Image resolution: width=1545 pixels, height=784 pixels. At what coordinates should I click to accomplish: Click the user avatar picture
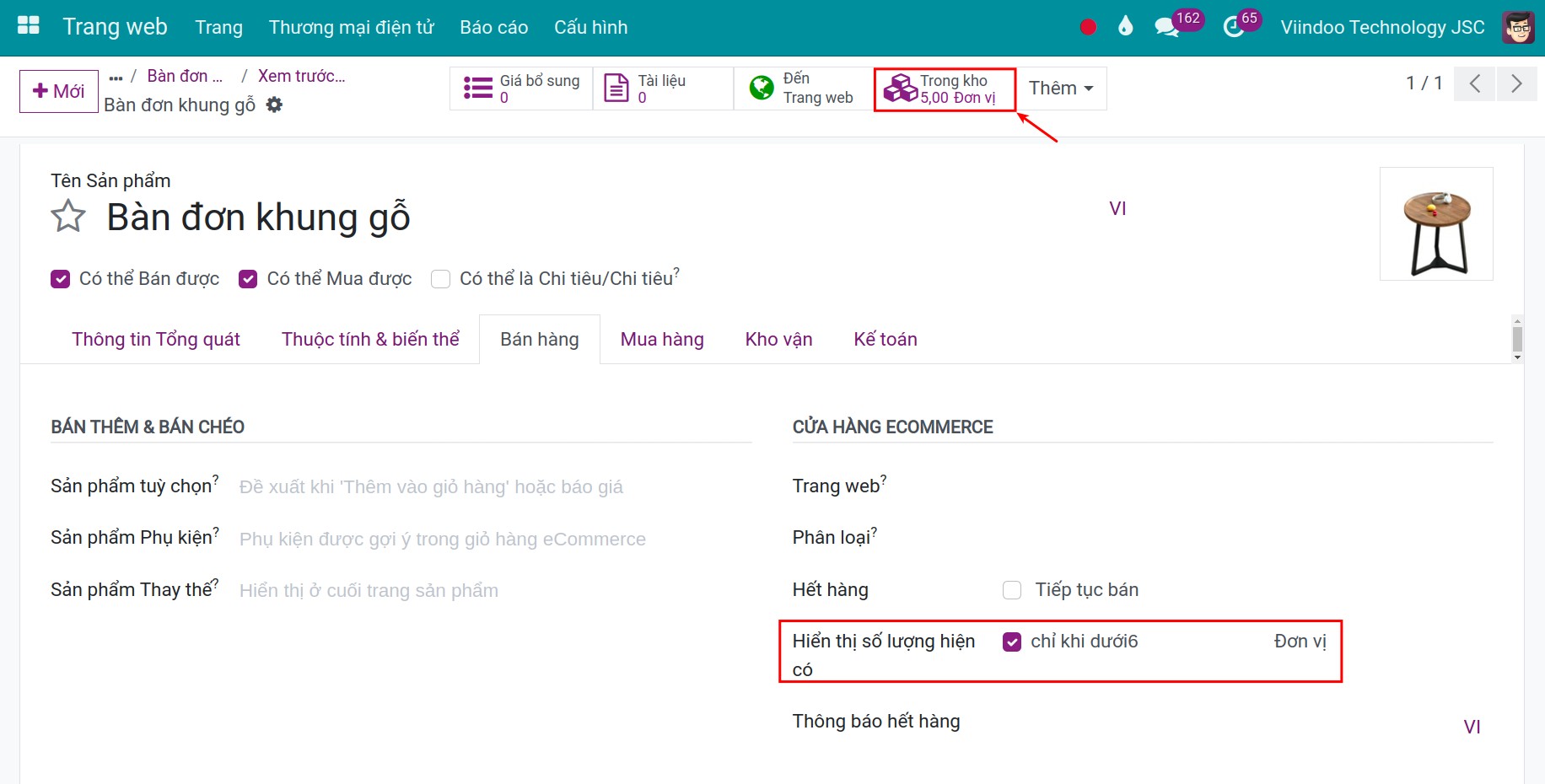[1518, 27]
